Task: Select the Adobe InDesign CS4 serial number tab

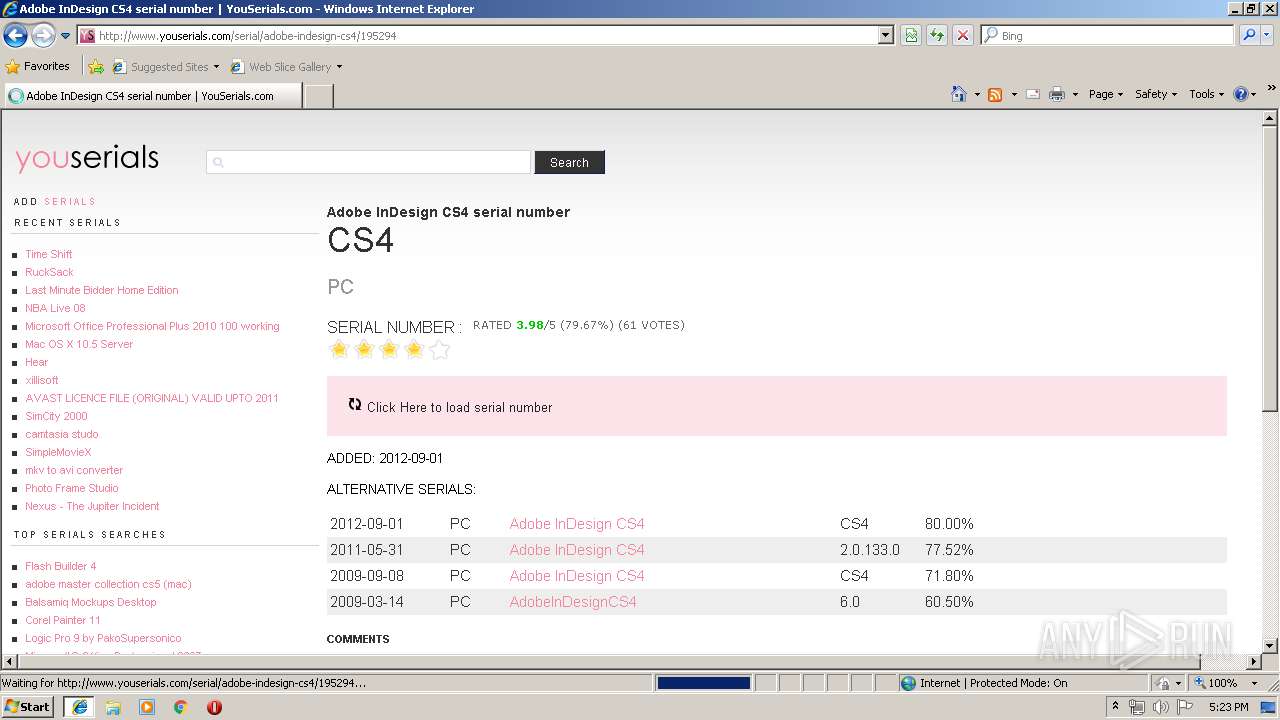Action: pos(152,96)
